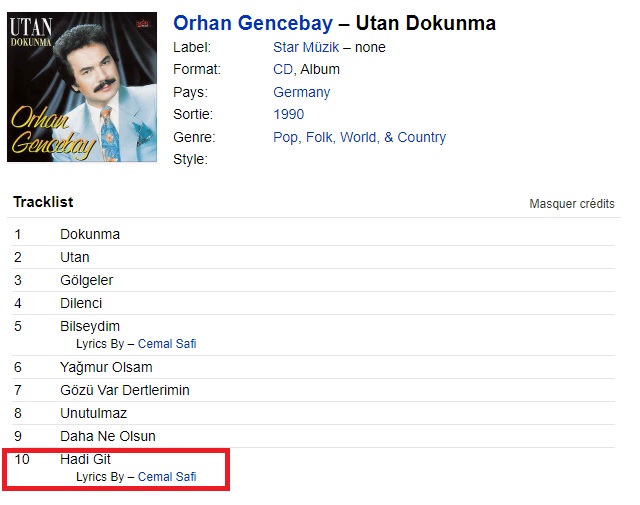
Task: Select the Unutulmaz track
Action: tap(93, 413)
